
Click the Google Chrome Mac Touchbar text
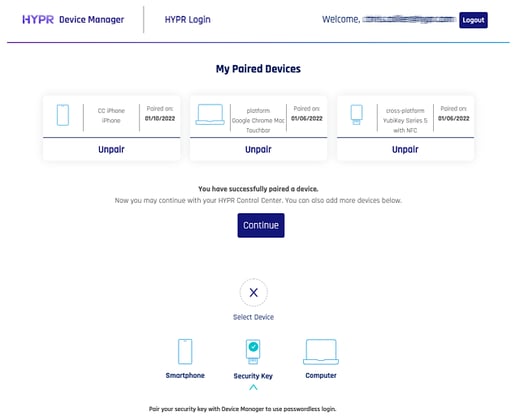coord(258,125)
